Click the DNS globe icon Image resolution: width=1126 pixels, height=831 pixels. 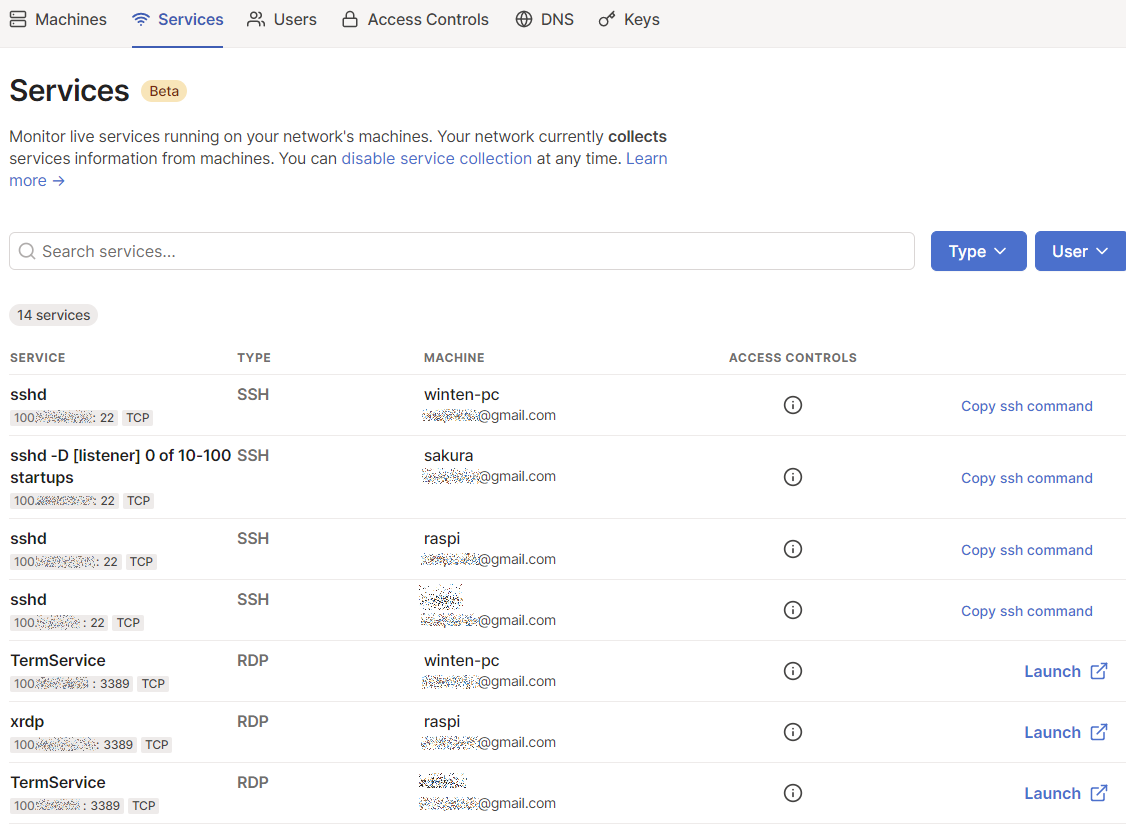[x=524, y=19]
